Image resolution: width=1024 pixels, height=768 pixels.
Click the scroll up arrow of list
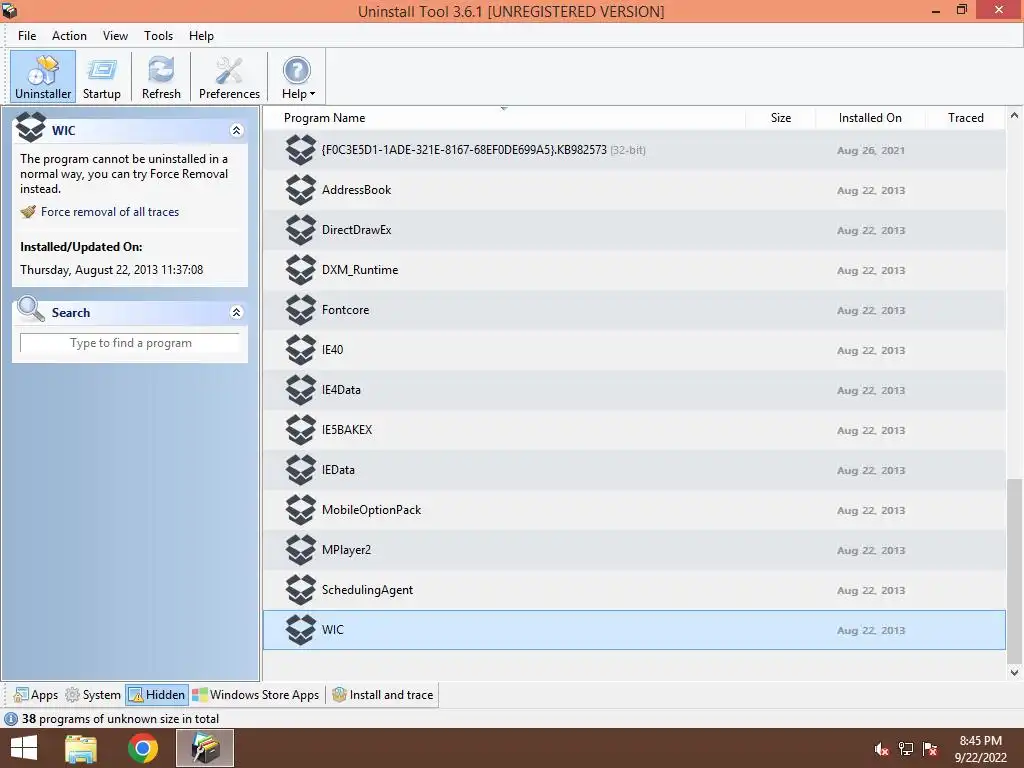coord(1014,116)
